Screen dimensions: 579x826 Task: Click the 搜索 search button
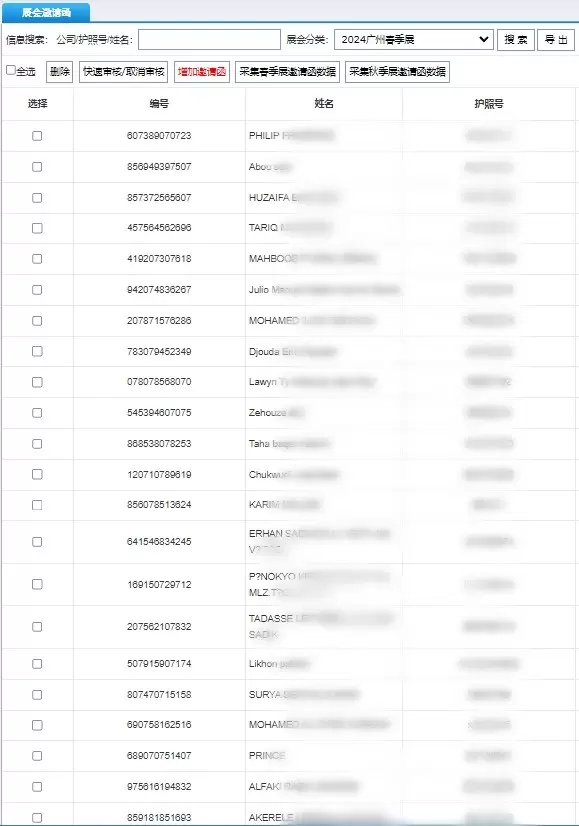point(516,40)
